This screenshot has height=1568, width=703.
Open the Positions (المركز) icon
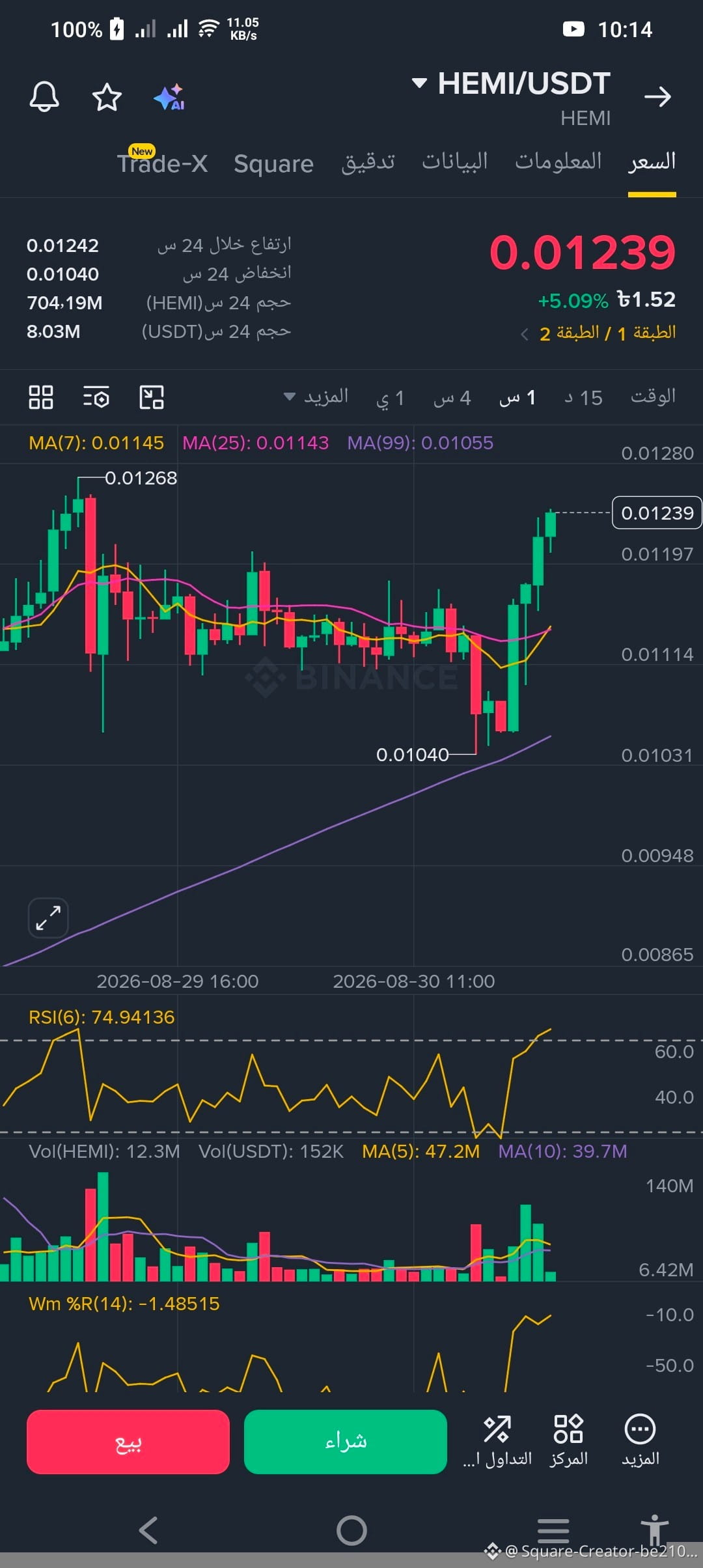click(x=568, y=1441)
